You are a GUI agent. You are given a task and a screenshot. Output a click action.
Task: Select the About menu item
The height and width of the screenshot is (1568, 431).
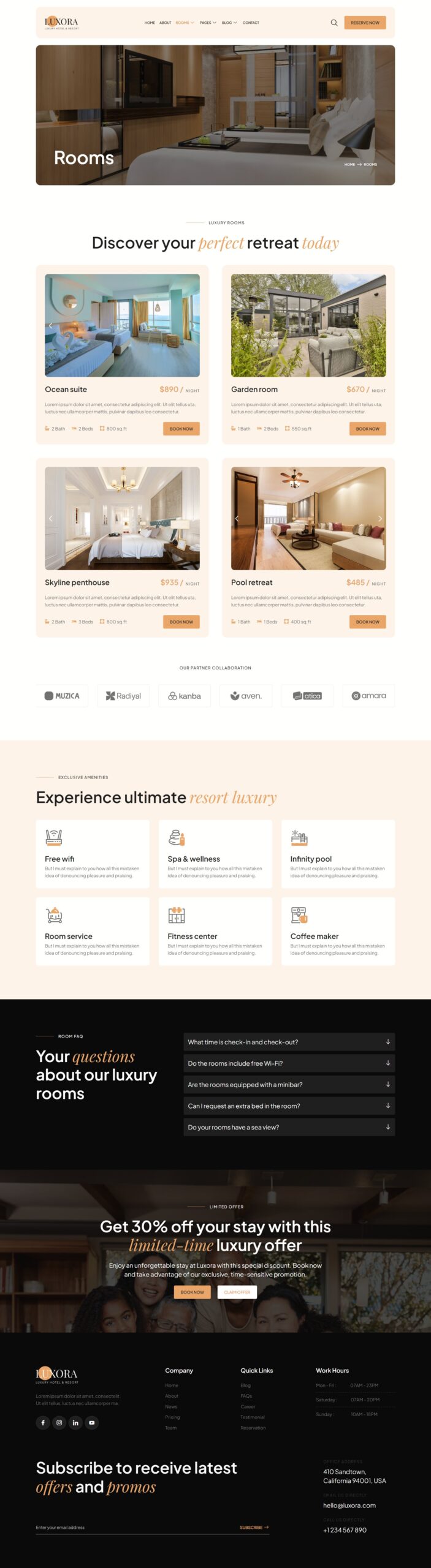click(x=166, y=23)
